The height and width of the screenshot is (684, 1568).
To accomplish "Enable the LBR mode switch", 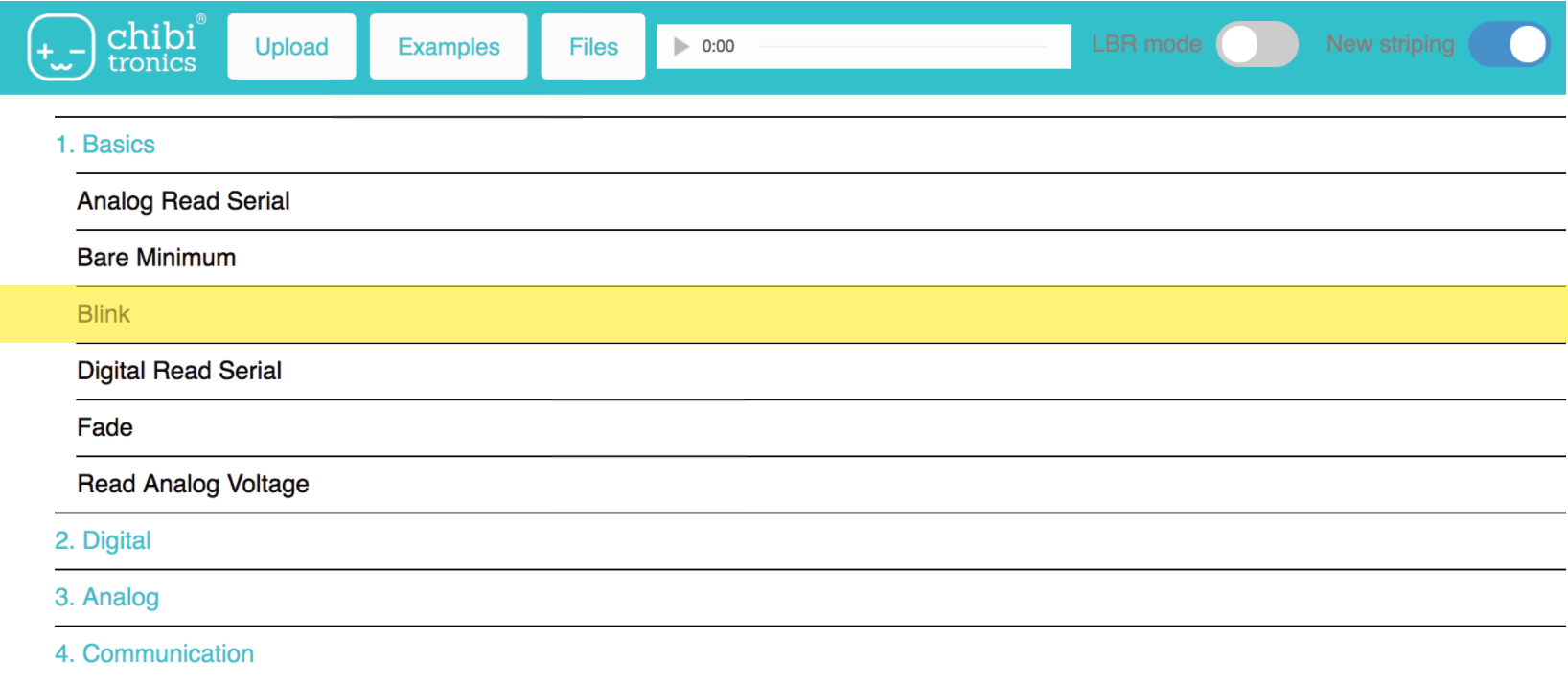I will point(1256,45).
